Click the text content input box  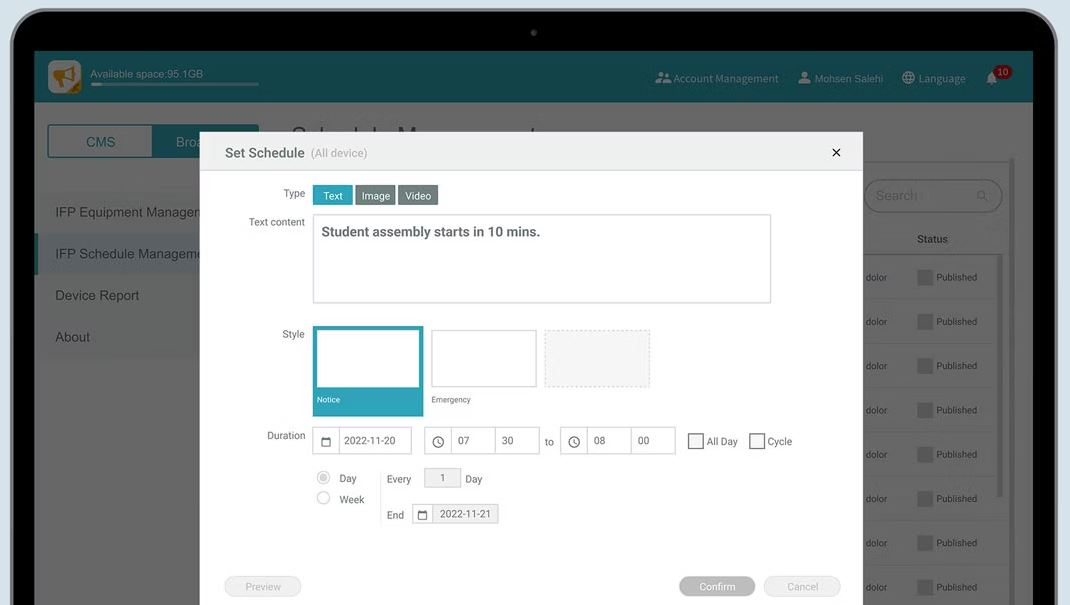pyautogui.click(x=541, y=259)
